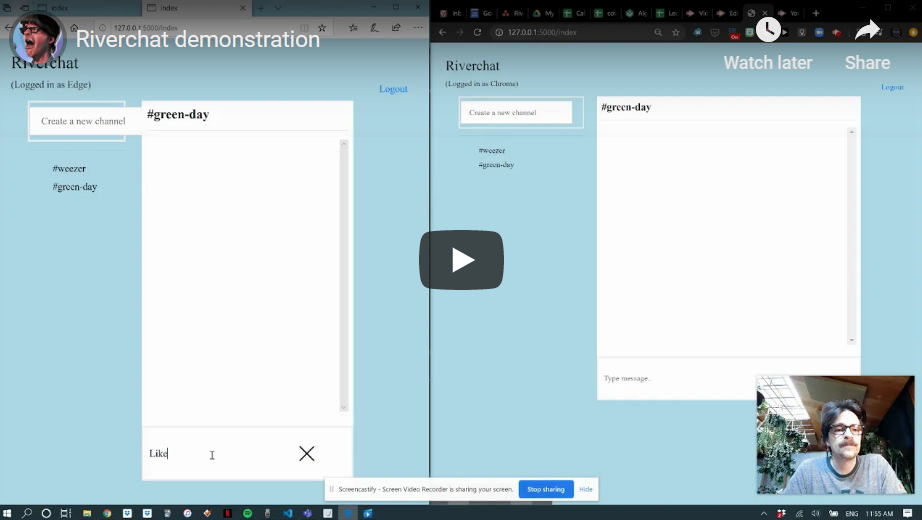922x520 pixels.
Task: Click the Zoom camera extension icon in Chrome
Action: pyautogui.click(x=819, y=32)
